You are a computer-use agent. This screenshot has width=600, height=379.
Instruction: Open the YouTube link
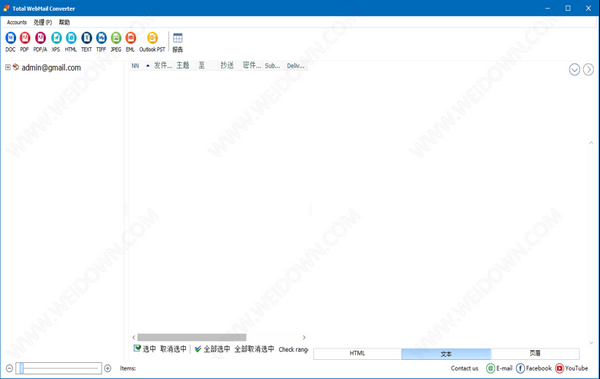[x=571, y=368]
